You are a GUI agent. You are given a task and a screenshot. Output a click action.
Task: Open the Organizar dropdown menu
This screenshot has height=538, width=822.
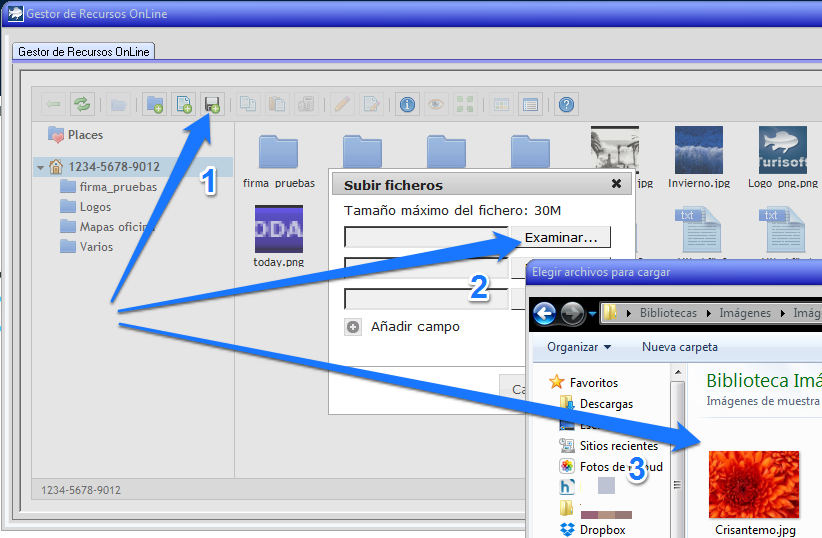[579, 347]
